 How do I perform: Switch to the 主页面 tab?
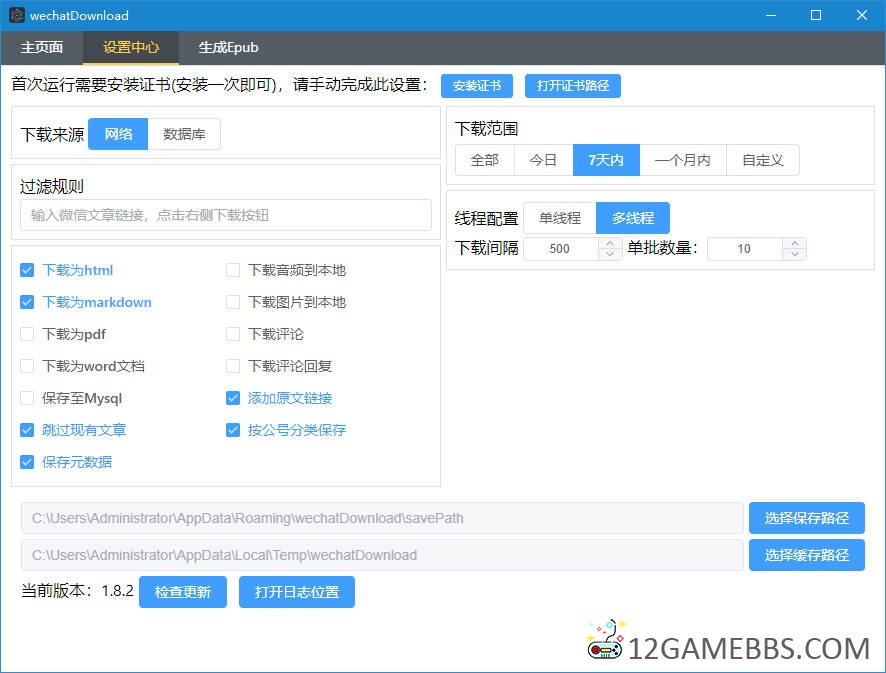coord(41,47)
